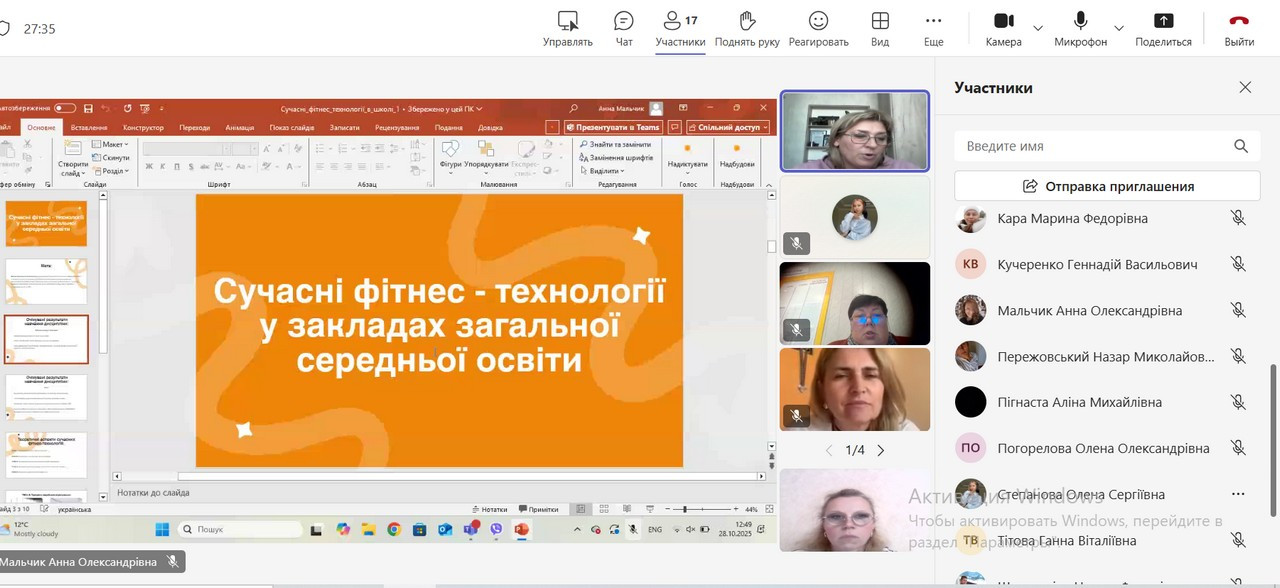Open the More options ellipsis in toolbar
The width and height of the screenshot is (1280, 588).
click(933, 22)
